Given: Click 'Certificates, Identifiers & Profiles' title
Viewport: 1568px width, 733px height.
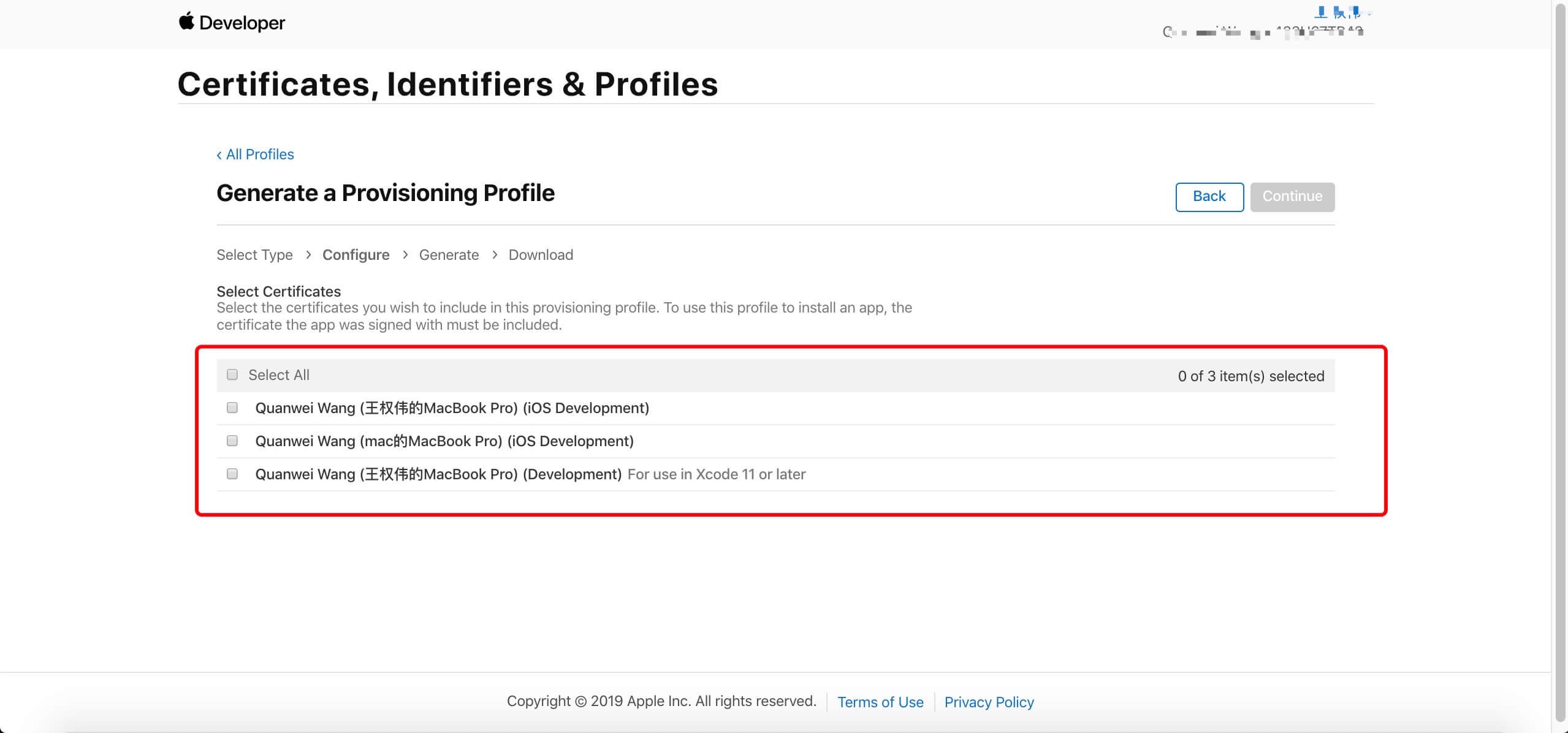Looking at the screenshot, I should tap(447, 84).
